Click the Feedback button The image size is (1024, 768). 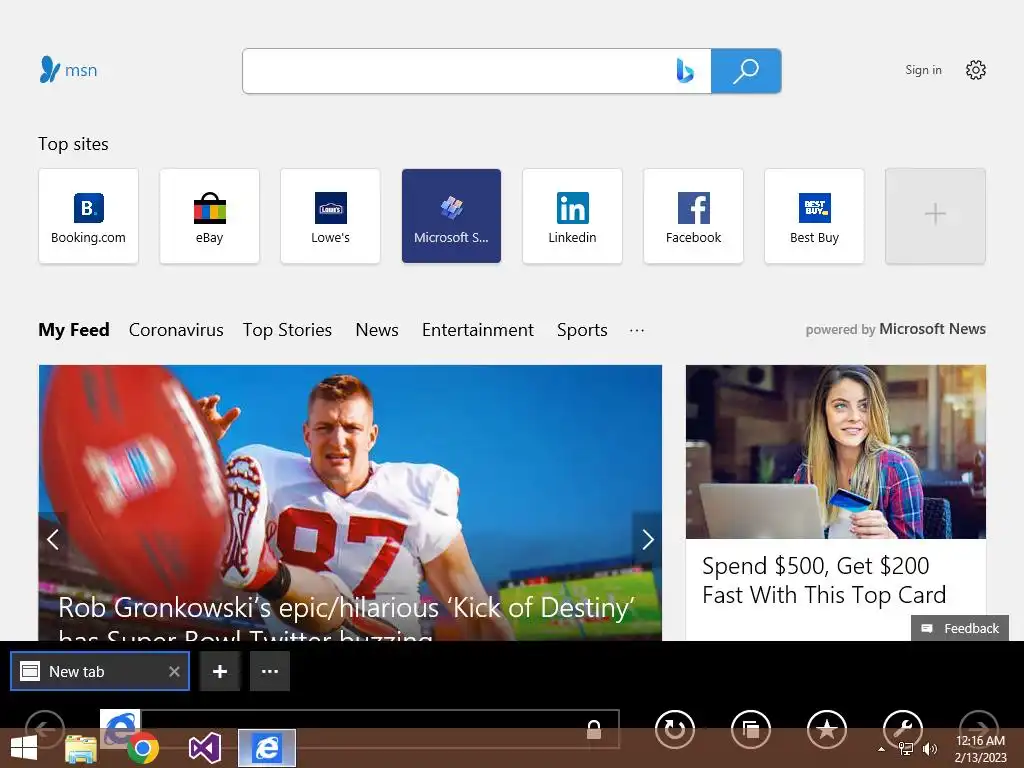pos(960,628)
